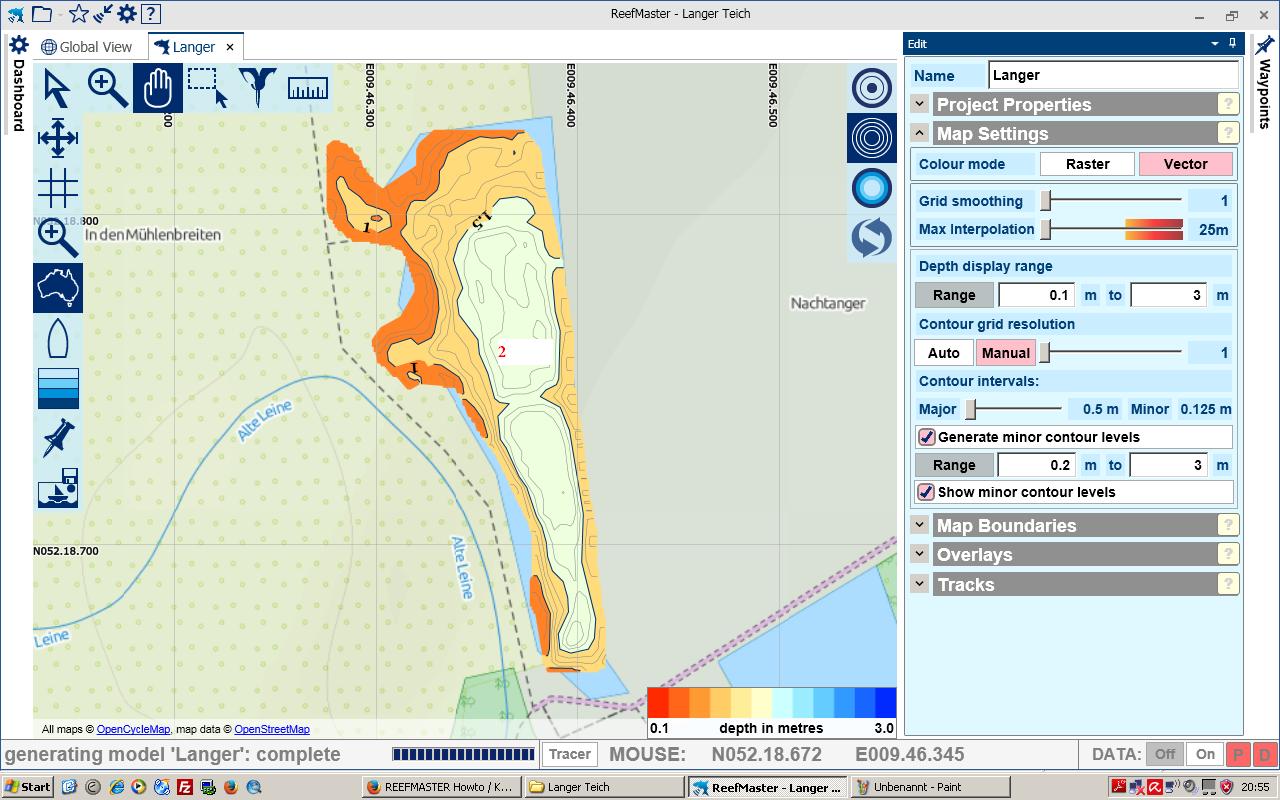The width and height of the screenshot is (1280, 800).
Task: Click the Major contour interval slider handle
Action: (x=970, y=409)
